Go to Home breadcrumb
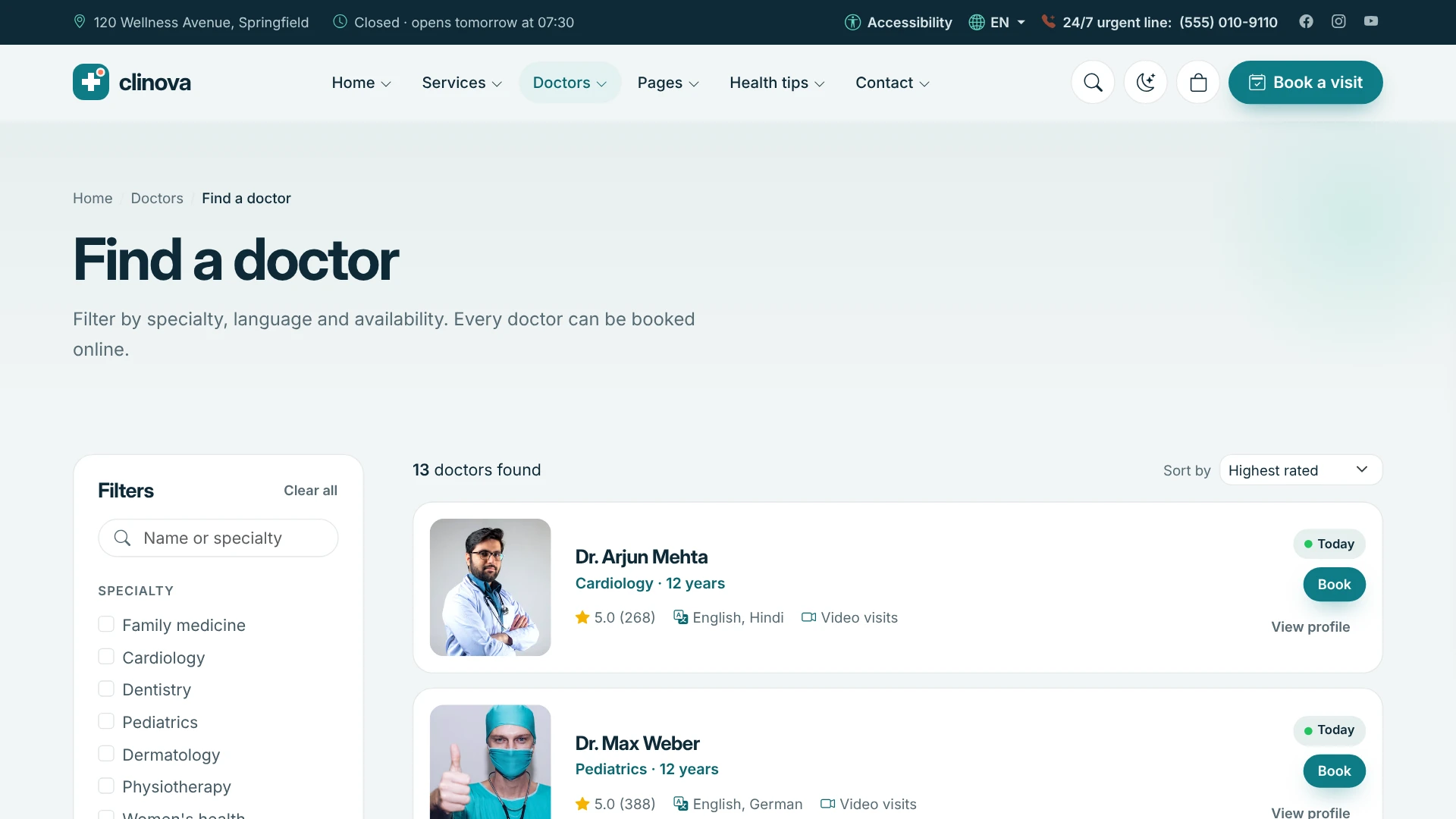Viewport: 1456px width, 819px height. click(x=93, y=198)
